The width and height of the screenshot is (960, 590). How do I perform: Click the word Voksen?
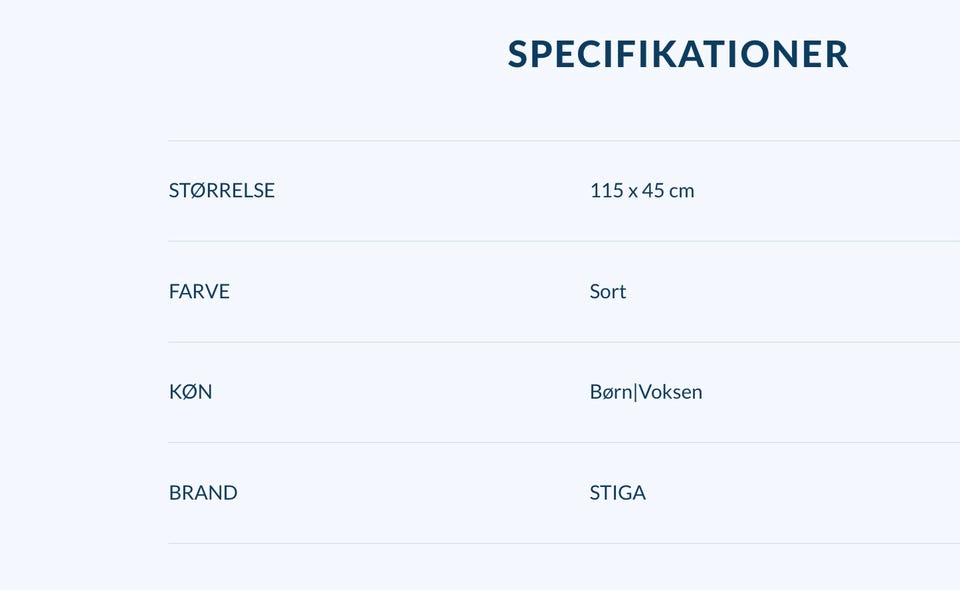pos(671,392)
